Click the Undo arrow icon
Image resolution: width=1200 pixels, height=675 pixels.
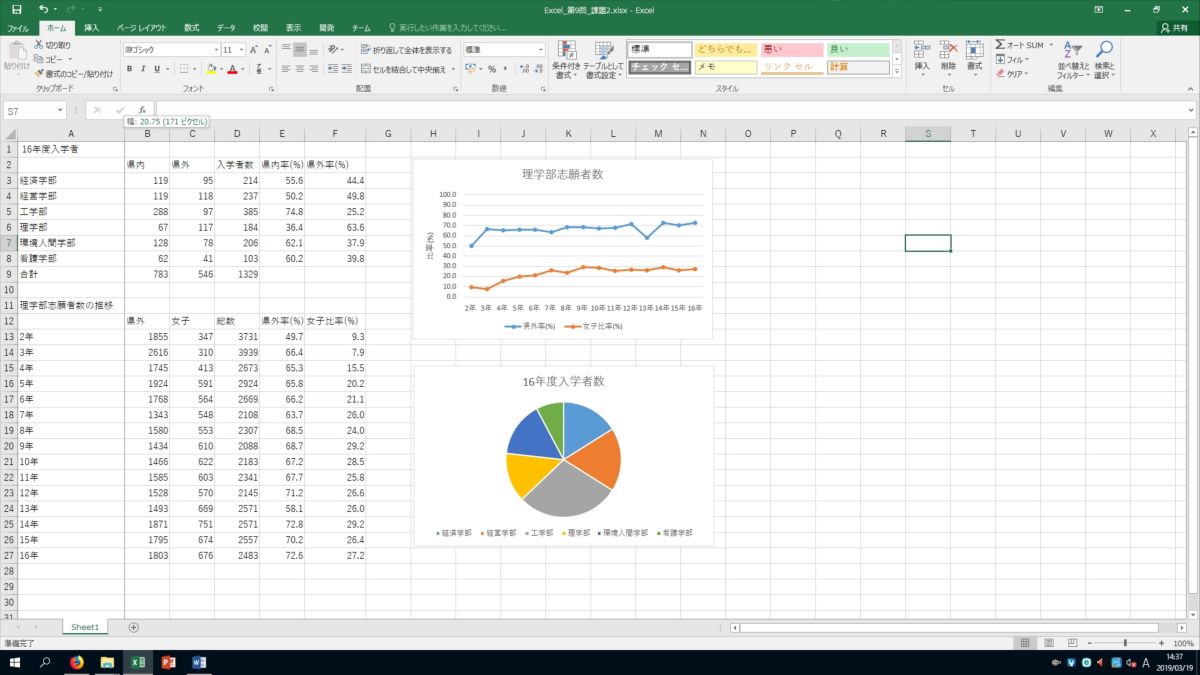pyautogui.click(x=43, y=9)
